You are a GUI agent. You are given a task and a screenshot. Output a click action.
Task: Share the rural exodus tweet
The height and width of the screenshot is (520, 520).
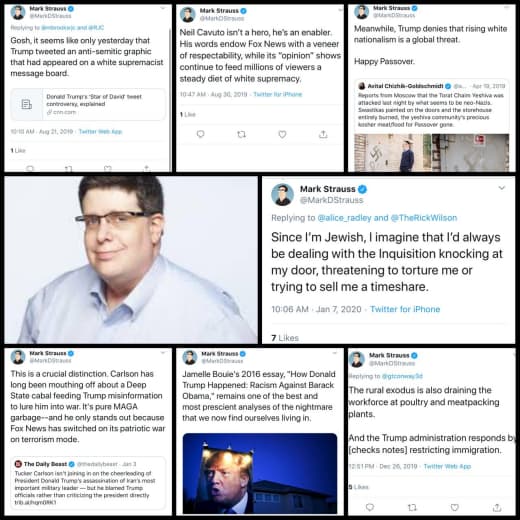click(x=497, y=507)
